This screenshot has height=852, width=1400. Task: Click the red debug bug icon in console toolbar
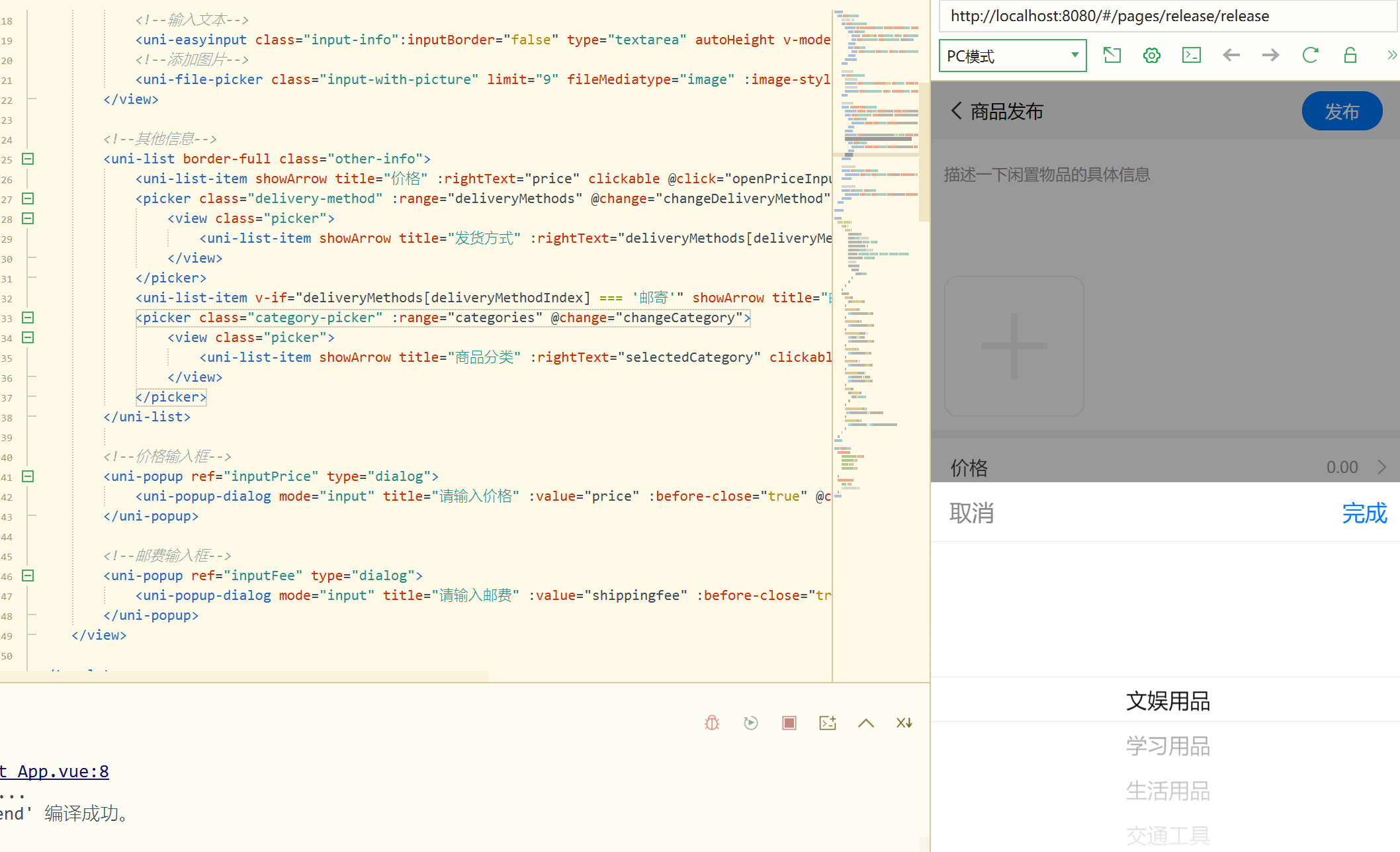pyautogui.click(x=712, y=723)
